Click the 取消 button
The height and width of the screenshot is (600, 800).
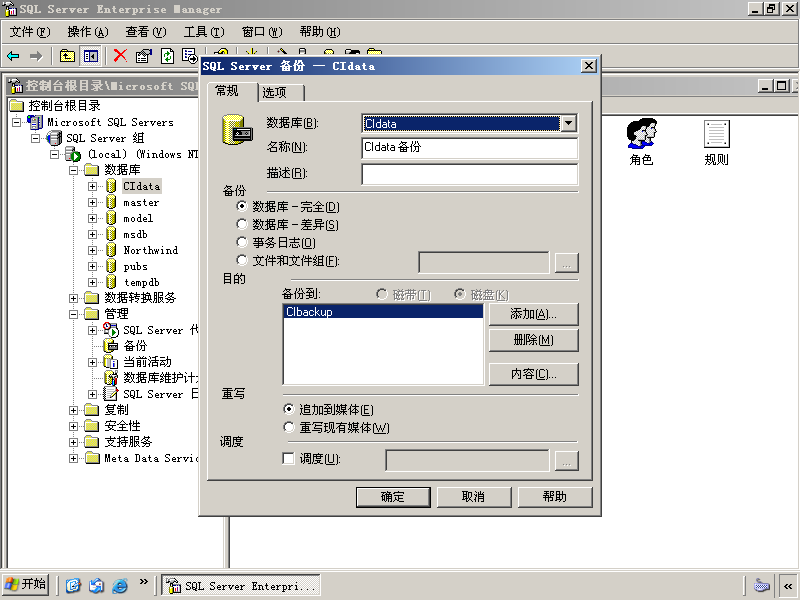coord(474,497)
